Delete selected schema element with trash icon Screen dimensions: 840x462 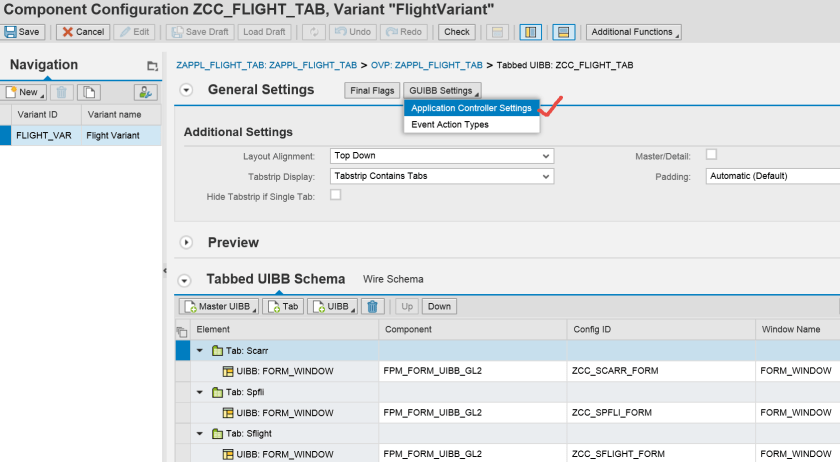[373, 307]
